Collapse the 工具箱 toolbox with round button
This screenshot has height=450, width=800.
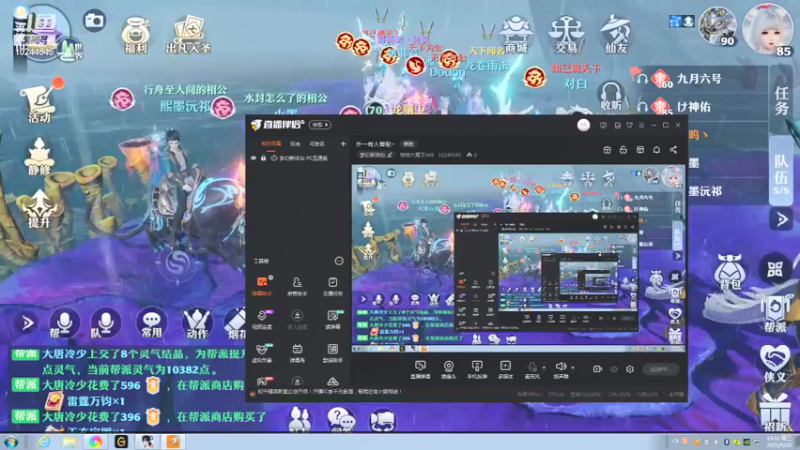pyautogui.click(x=339, y=261)
